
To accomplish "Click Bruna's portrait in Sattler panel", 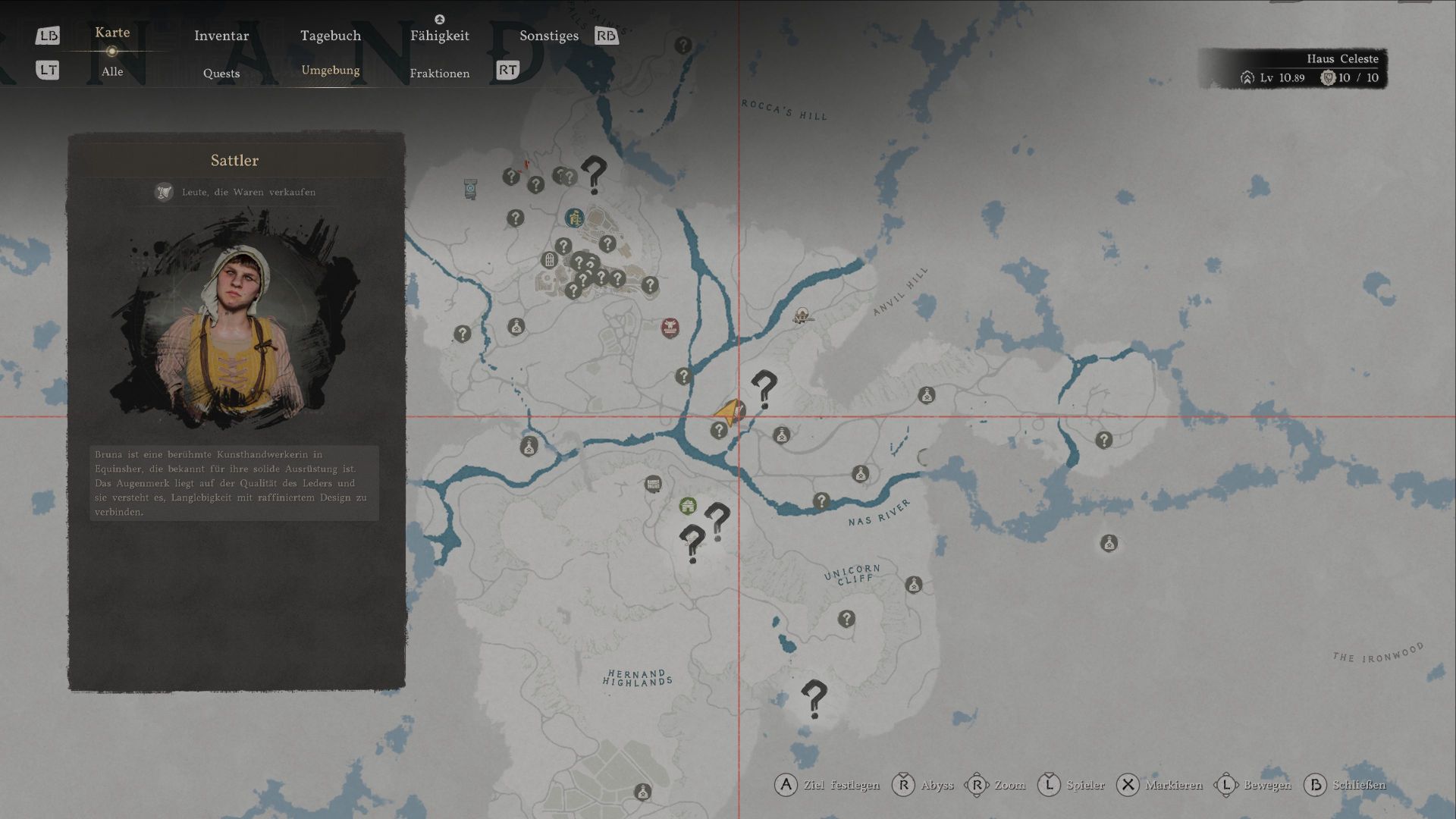I will (235, 326).
